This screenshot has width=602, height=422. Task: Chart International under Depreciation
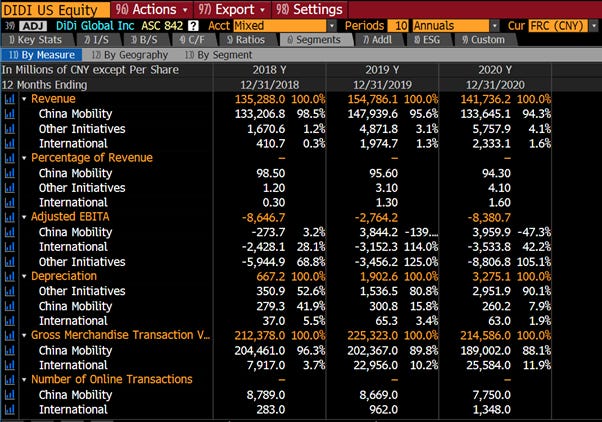pyautogui.click(x=10, y=321)
